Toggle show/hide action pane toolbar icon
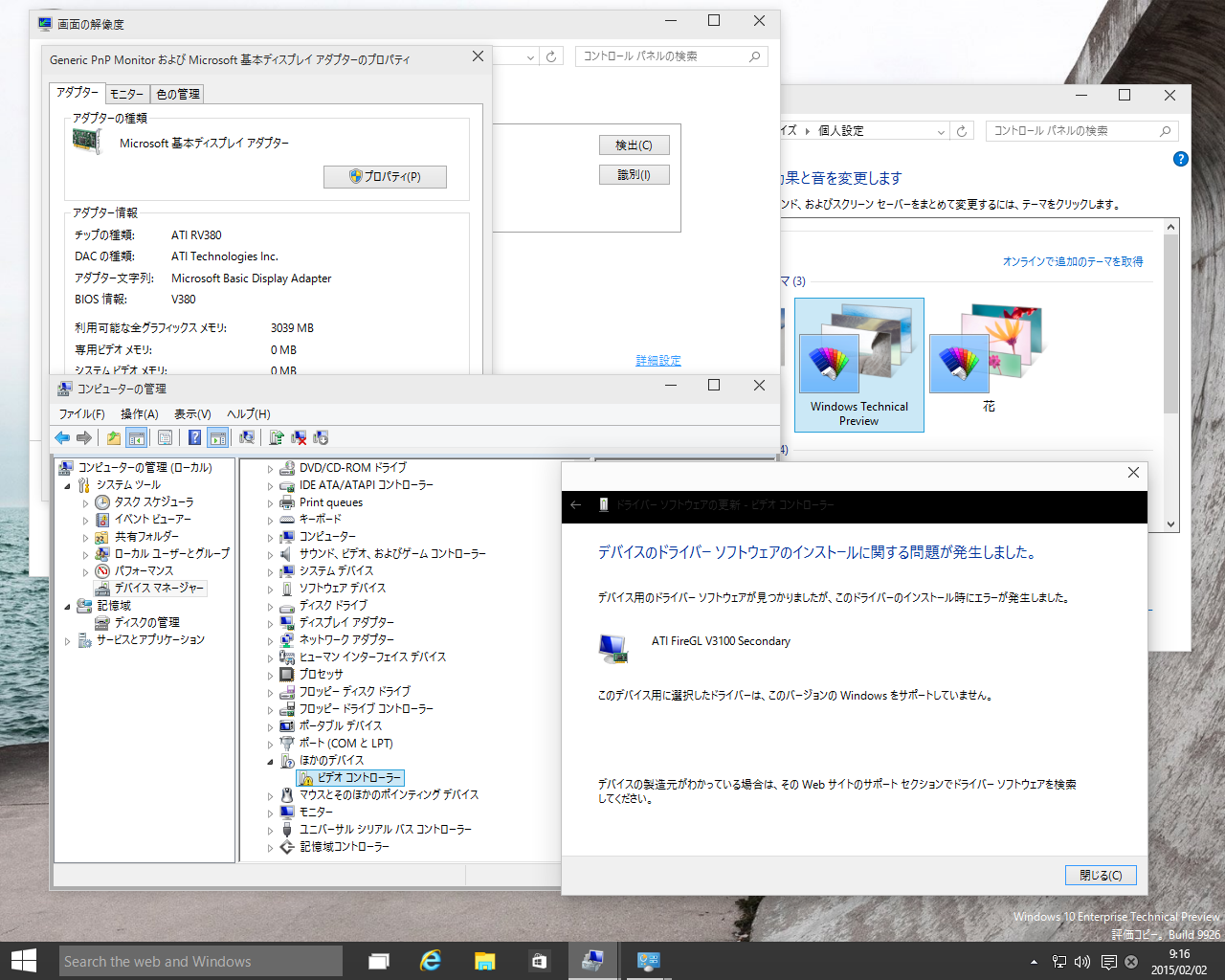The height and width of the screenshot is (980, 1225). pyautogui.click(x=218, y=437)
